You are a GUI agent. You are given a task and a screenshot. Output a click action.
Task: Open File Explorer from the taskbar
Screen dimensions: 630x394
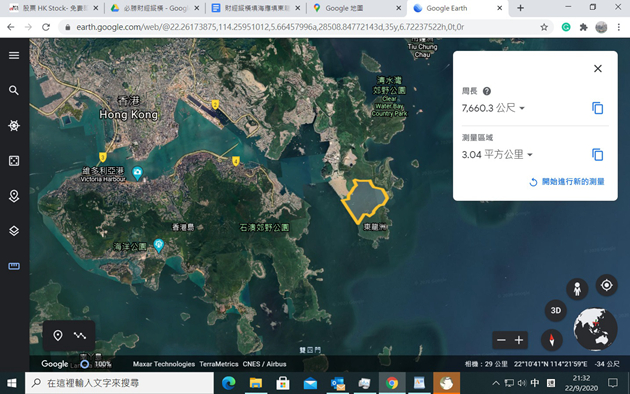click(256, 383)
